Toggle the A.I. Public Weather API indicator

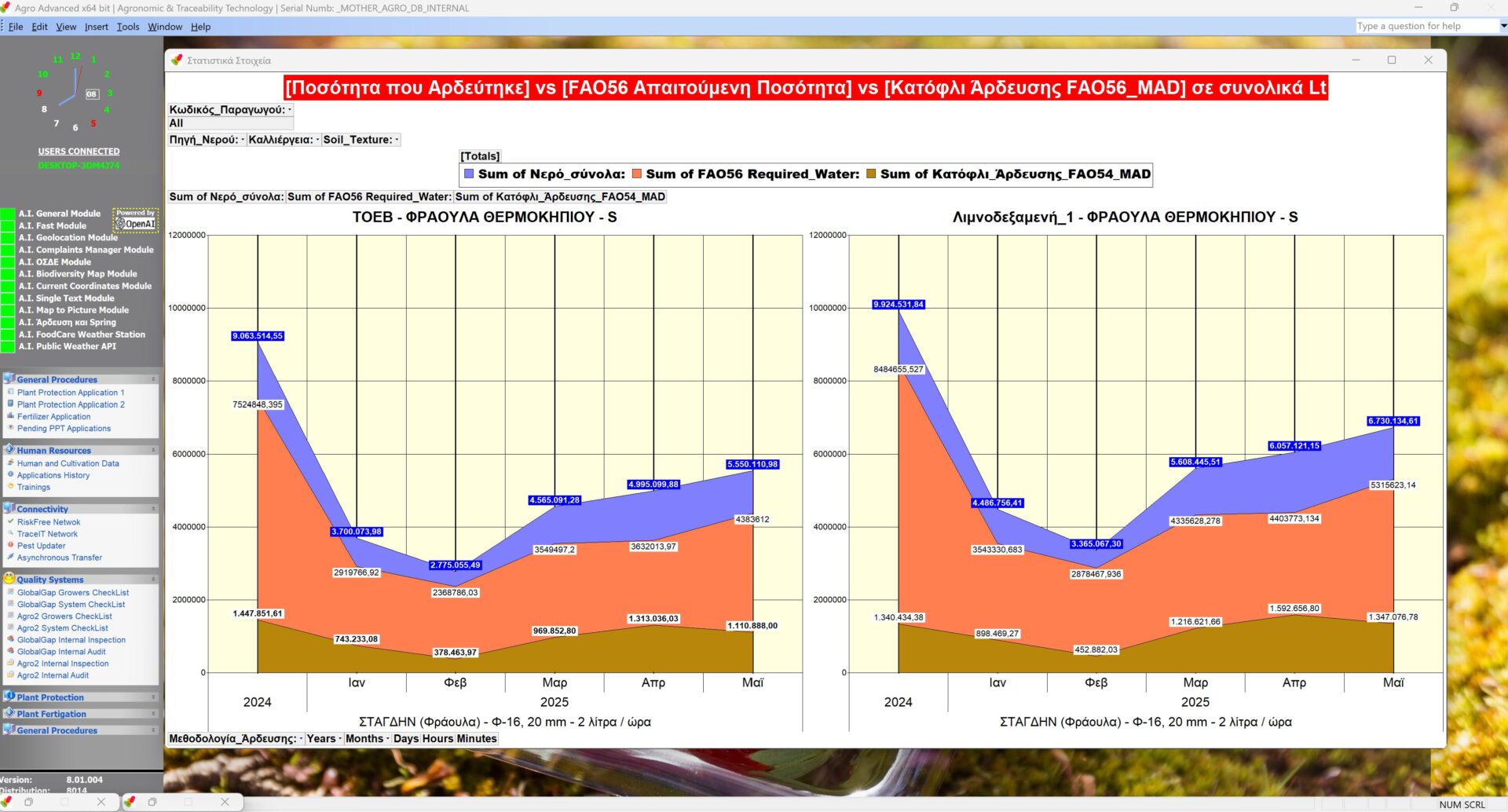[8, 346]
